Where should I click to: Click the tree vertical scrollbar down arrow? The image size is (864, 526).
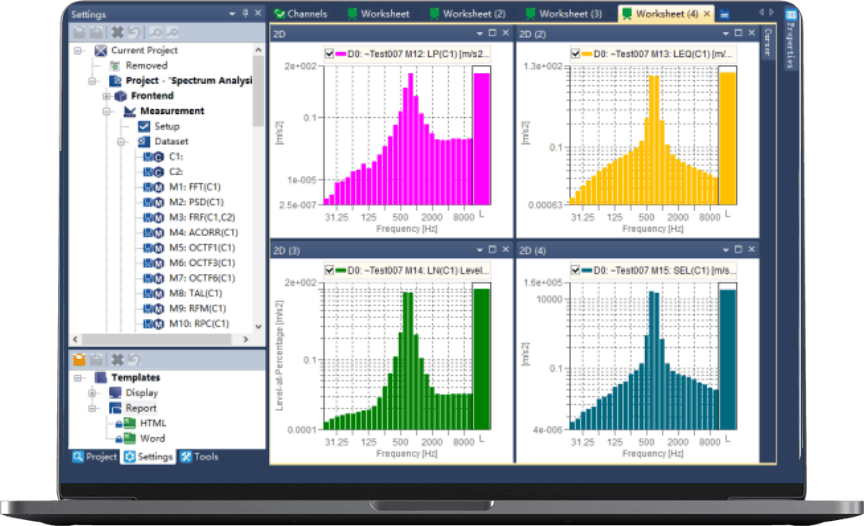258,327
